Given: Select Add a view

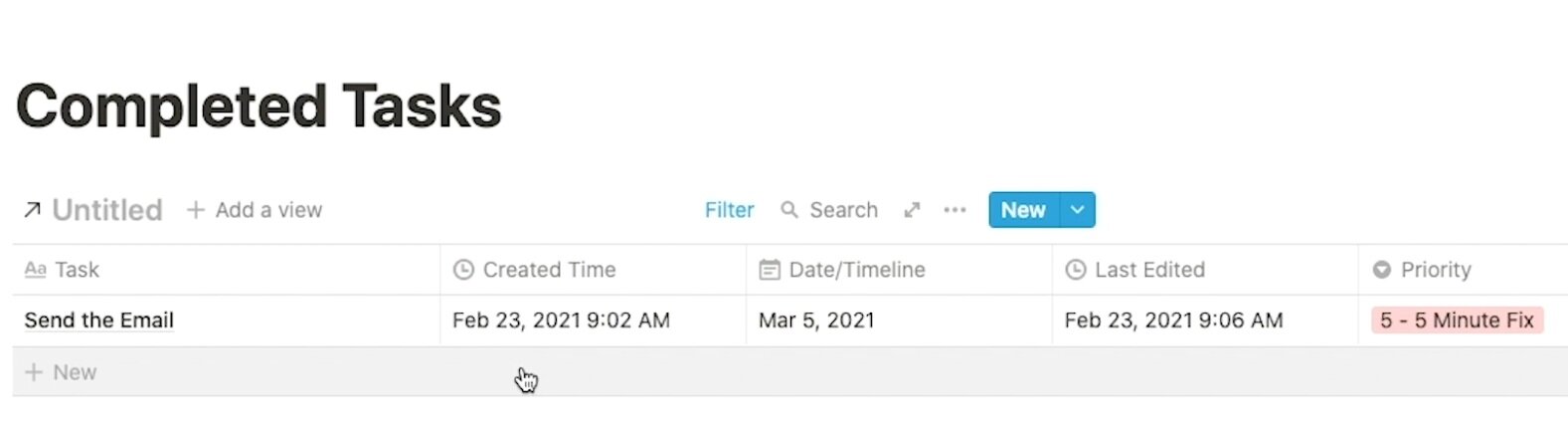Looking at the screenshot, I should (x=255, y=210).
